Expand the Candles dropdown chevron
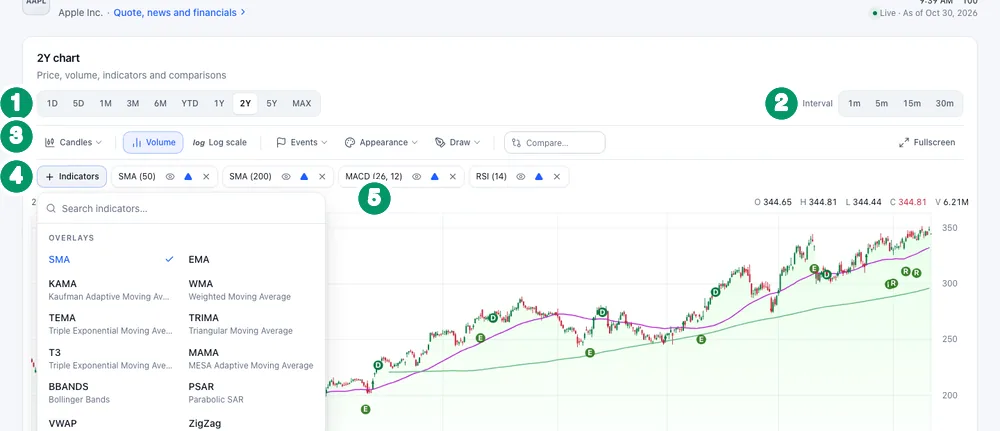The image size is (1000, 431). pyautogui.click(x=98, y=143)
